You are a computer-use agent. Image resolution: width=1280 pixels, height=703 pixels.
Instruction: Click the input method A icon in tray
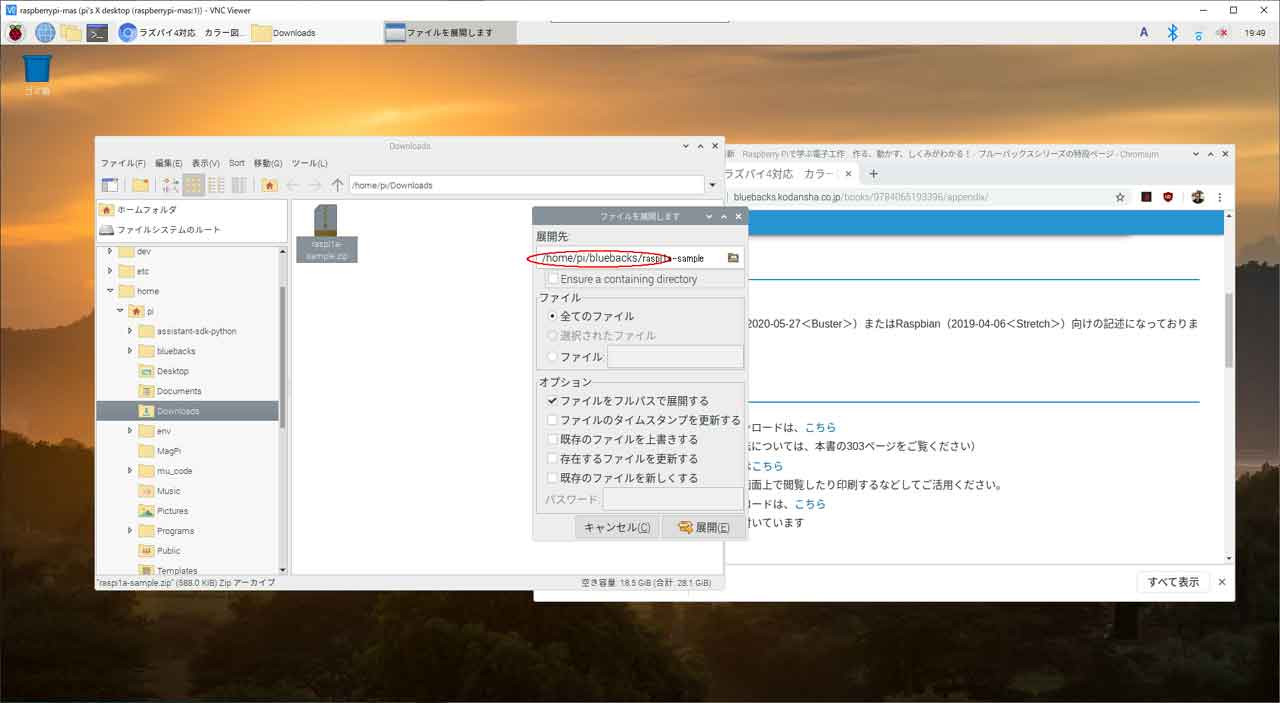[x=1144, y=32]
